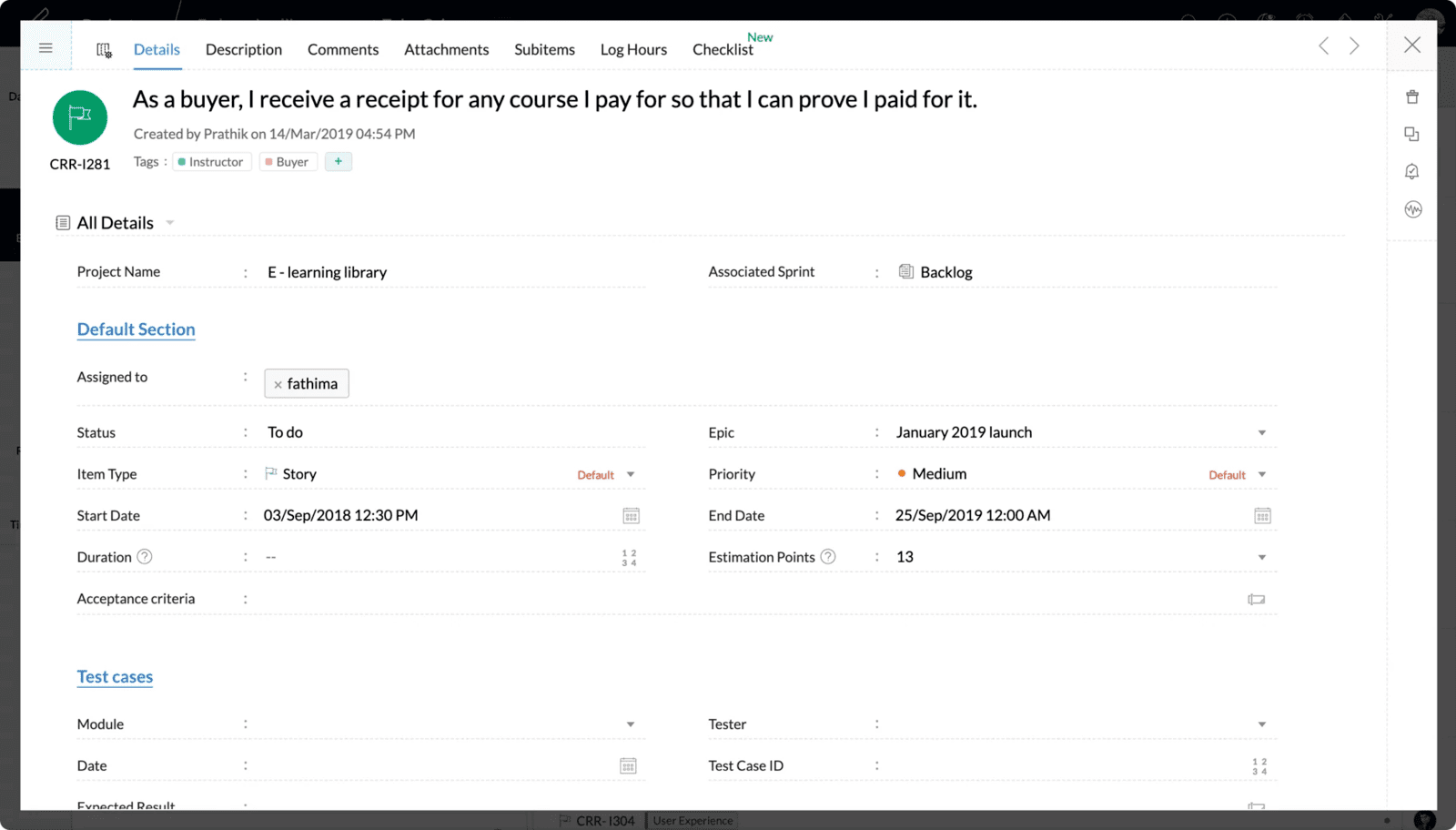1456x830 pixels.
Task: Click the Default Section link
Action: coord(136,329)
